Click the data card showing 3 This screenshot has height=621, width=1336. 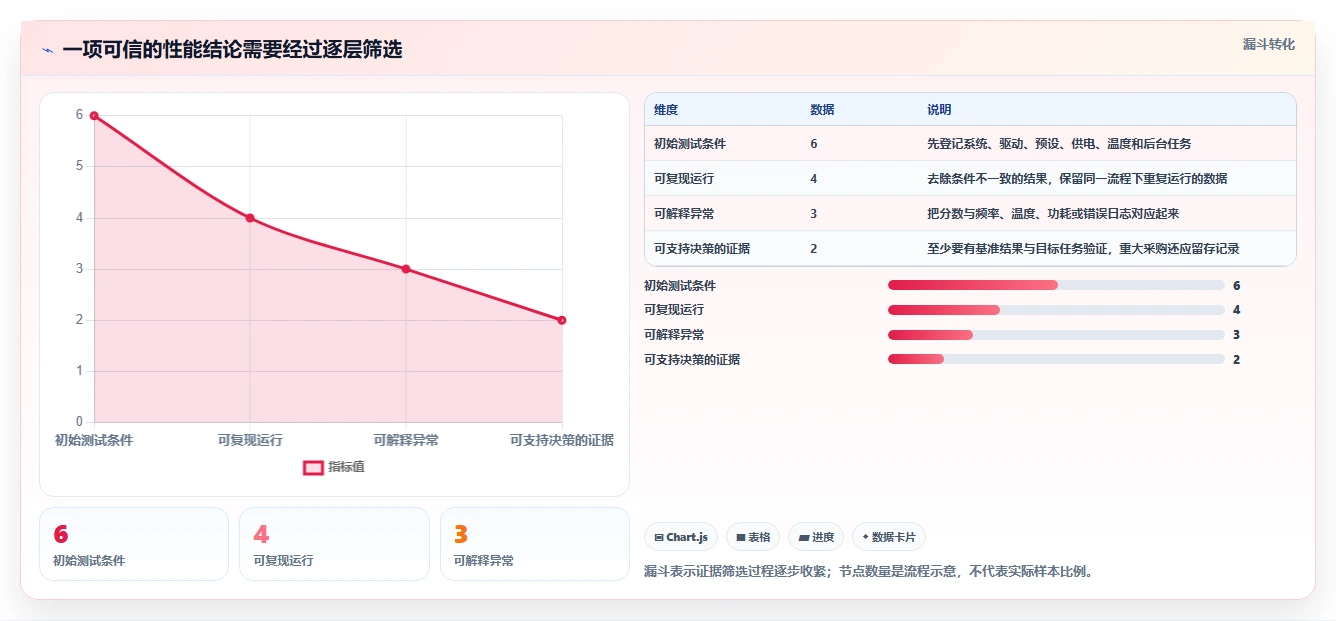[x=535, y=544]
